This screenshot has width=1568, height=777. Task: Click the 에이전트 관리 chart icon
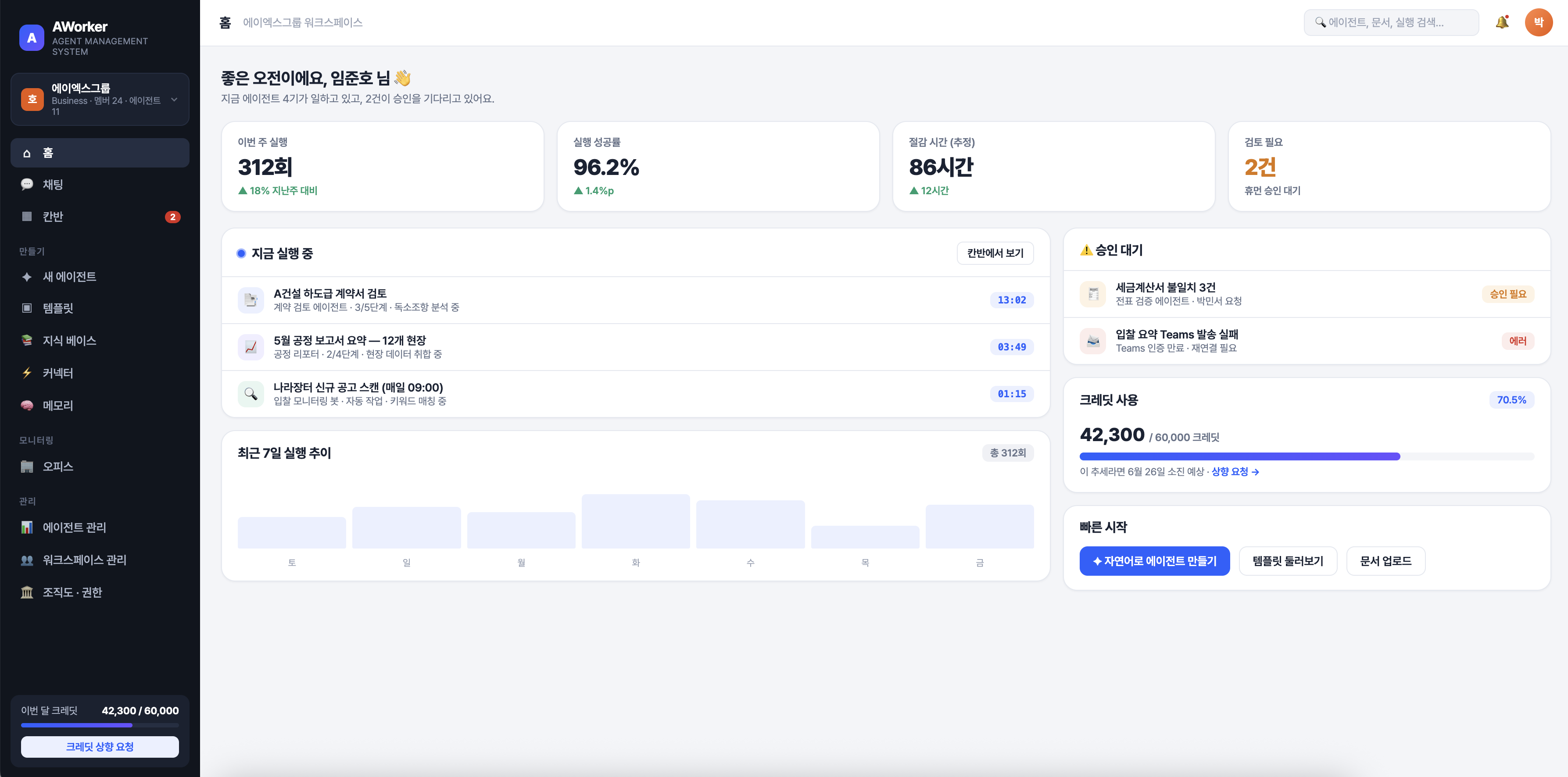[27, 528]
